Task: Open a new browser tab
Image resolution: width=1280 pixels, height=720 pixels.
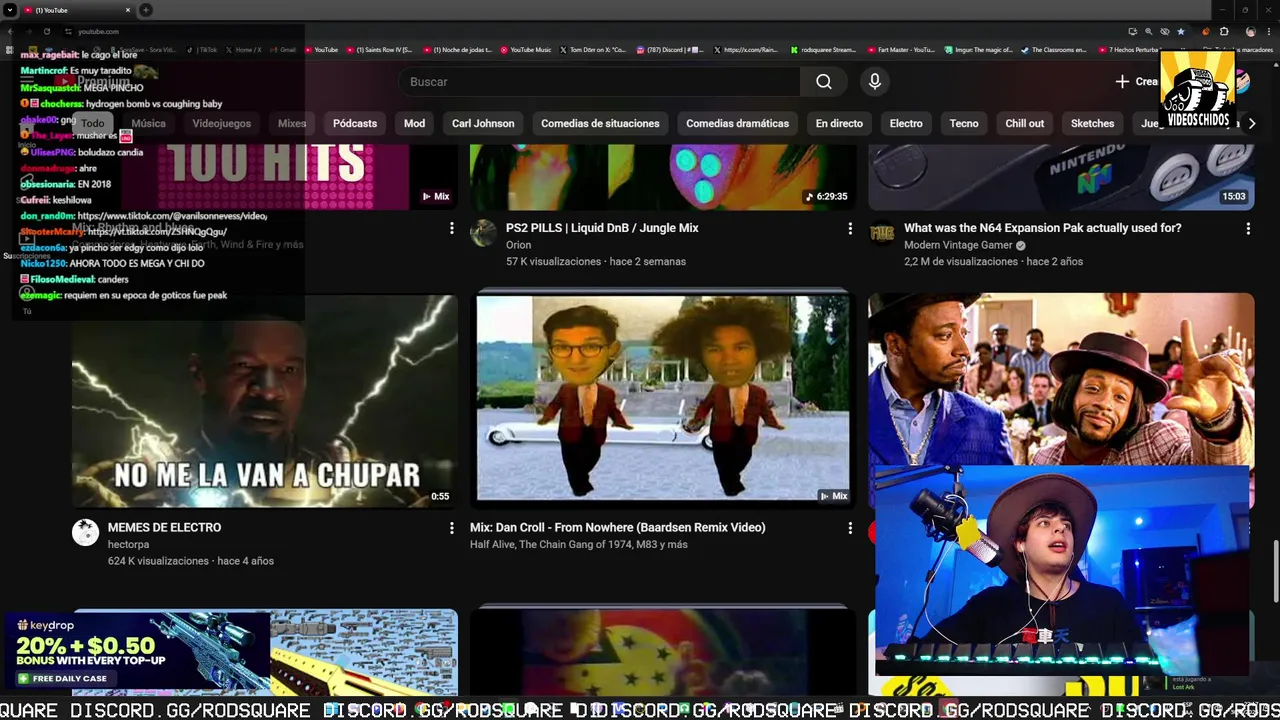Action: coord(146,10)
